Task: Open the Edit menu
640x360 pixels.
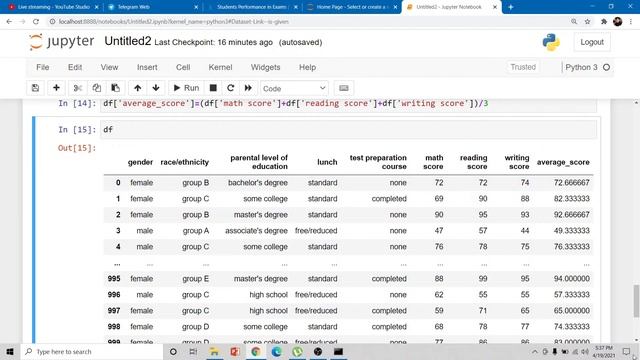Action: click(75, 67)
